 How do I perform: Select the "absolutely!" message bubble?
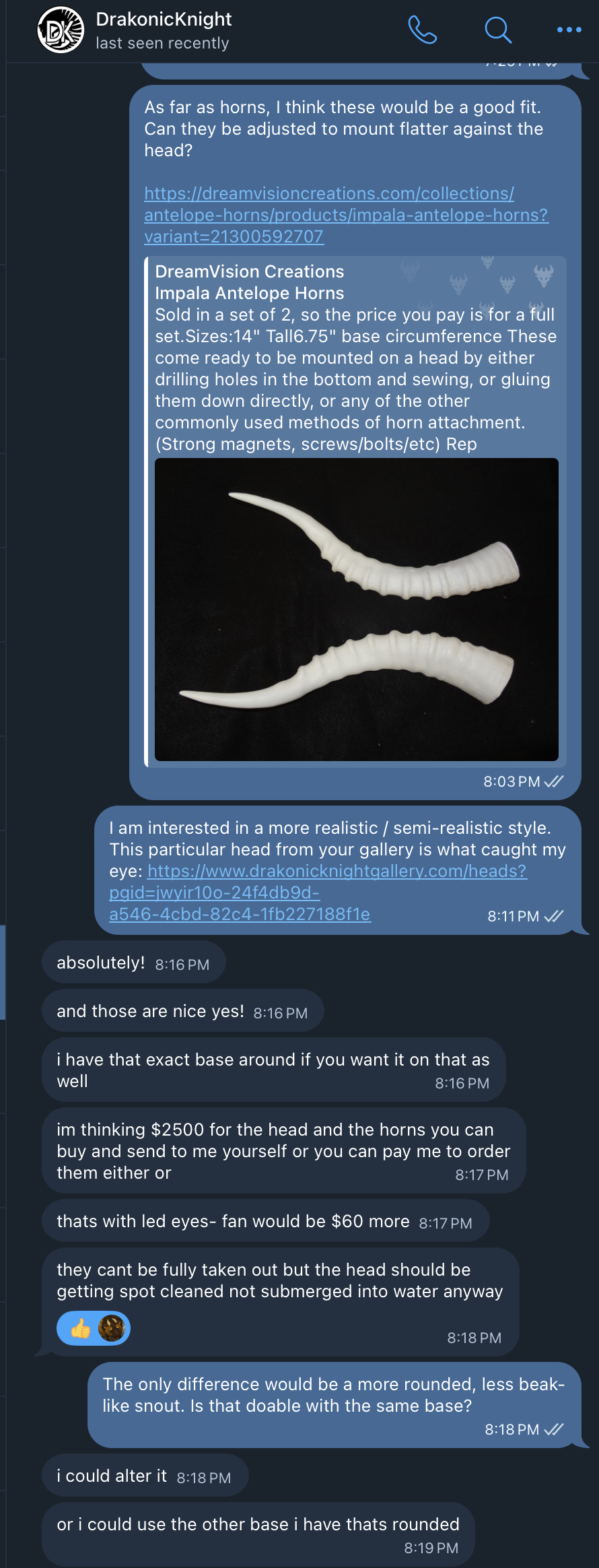click(x=101, y=962)
